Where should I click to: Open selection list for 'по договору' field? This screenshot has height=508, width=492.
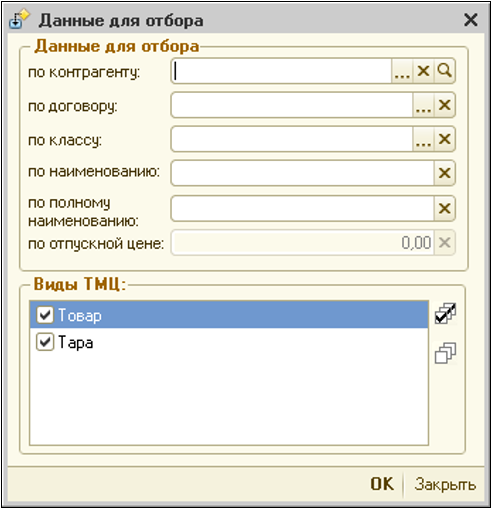coord(423,105)
